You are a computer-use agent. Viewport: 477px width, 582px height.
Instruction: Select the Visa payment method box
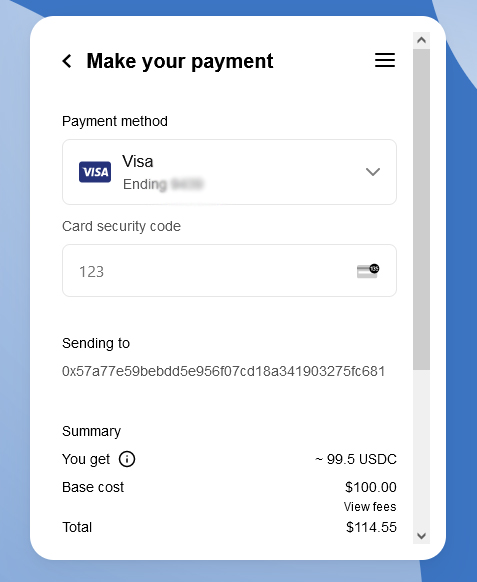pos(229,172)
